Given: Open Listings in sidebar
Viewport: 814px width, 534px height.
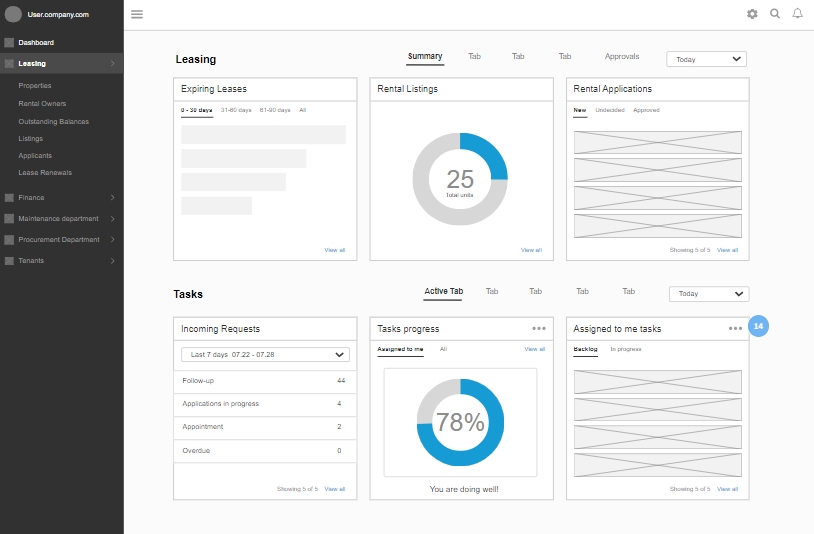Looking at the screenshot, I should tap(31, 139).
